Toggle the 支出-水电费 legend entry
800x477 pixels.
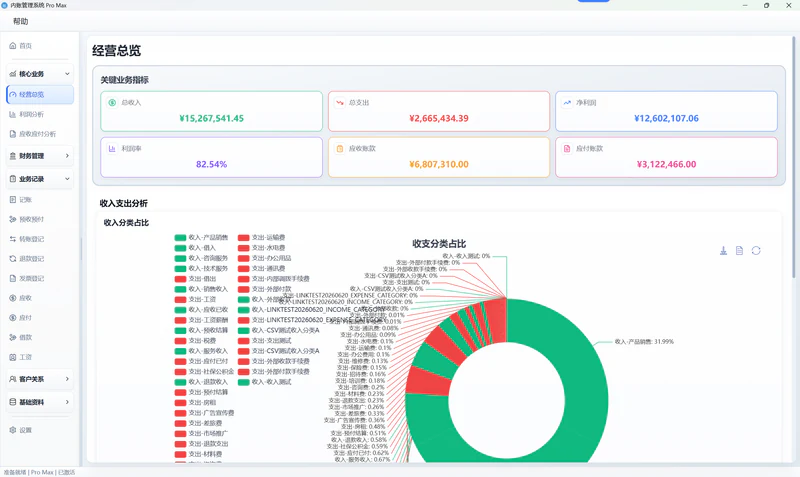point(261,248)
